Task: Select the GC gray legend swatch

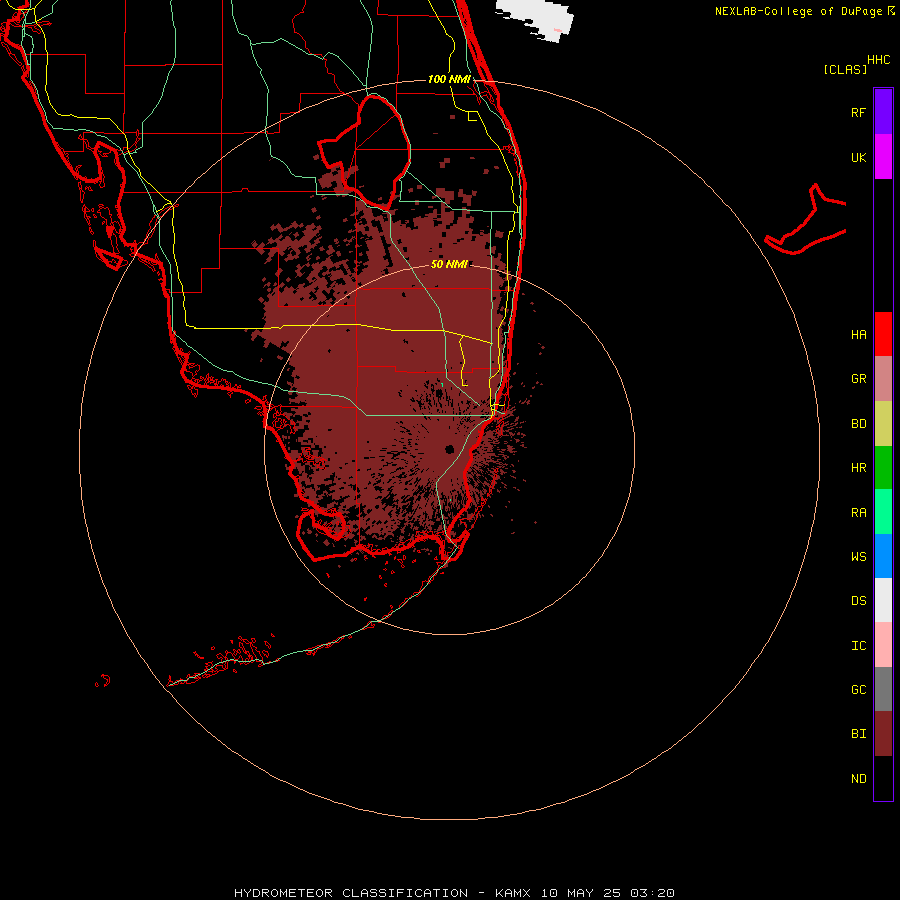Action: point(883,689)
